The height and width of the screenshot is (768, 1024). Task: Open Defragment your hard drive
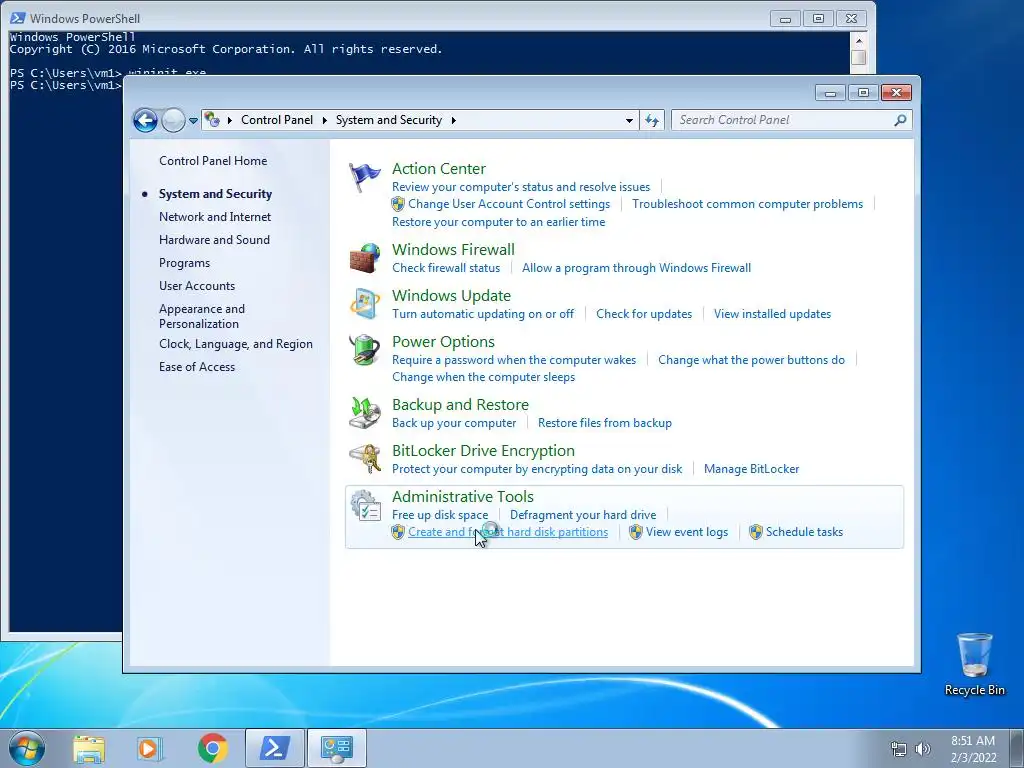tap(583, 515)
